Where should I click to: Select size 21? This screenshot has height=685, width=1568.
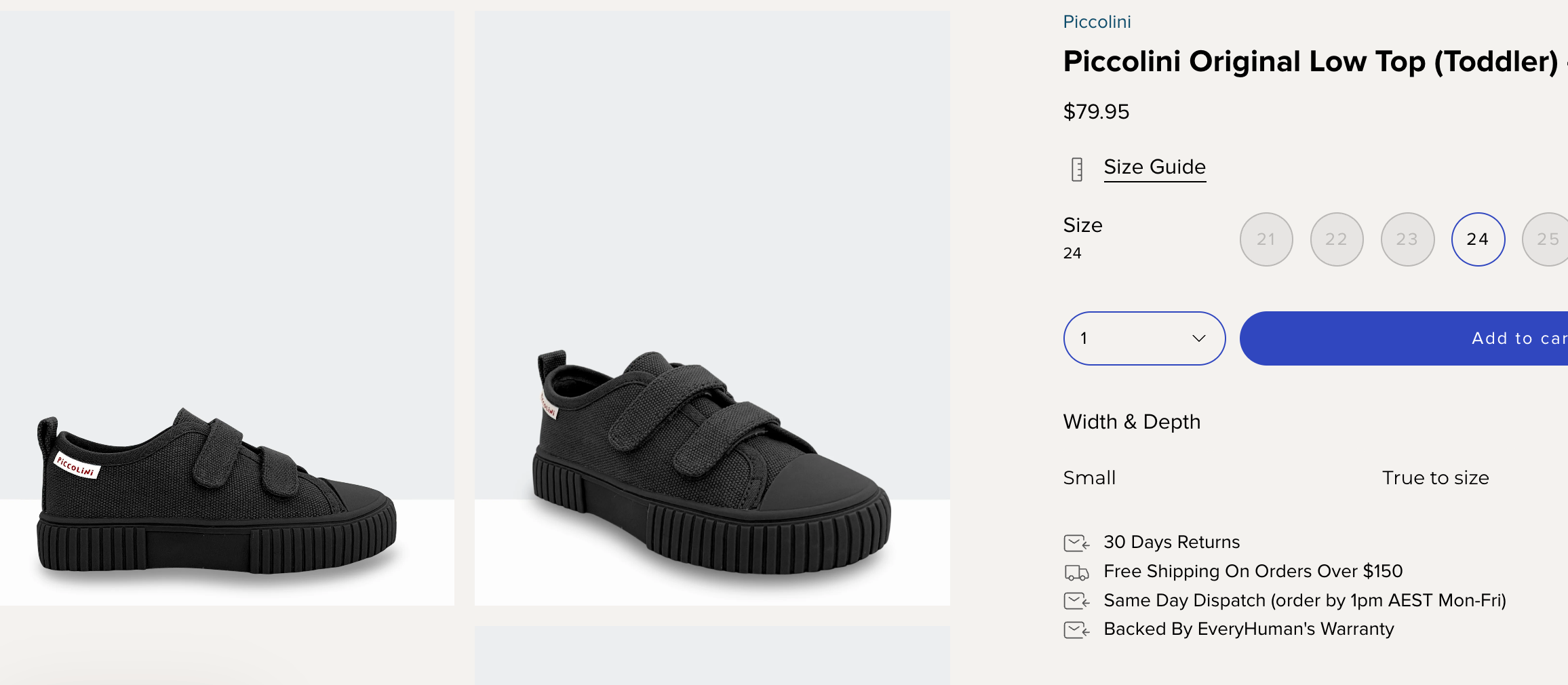1266,239
